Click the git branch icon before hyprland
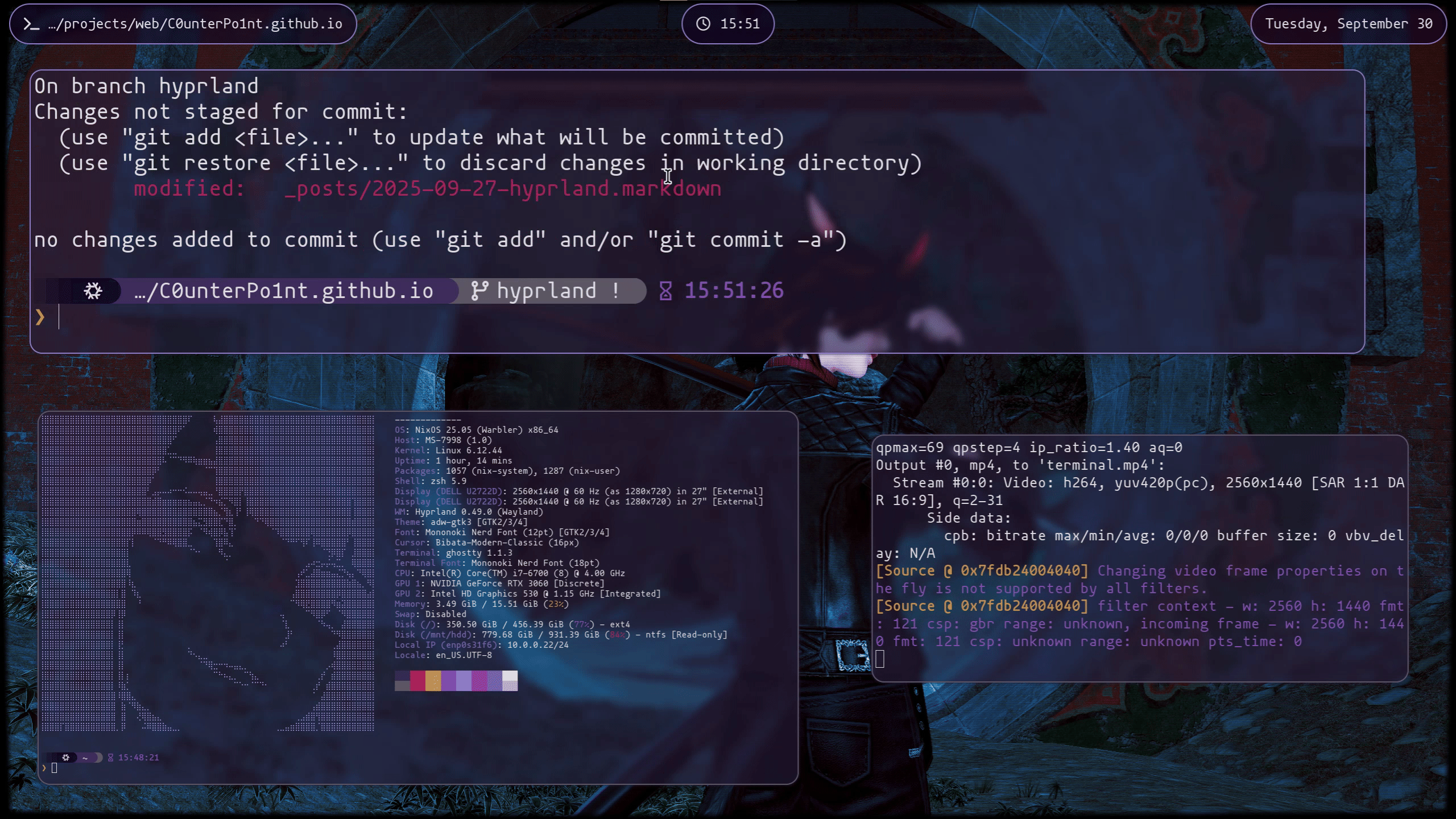1456x819 pixels. click(479, 291)
